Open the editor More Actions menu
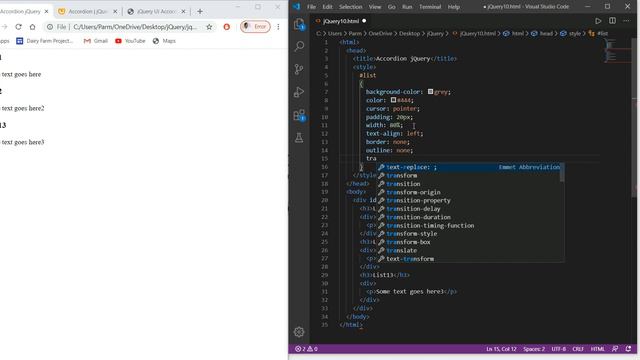Image resolution: width=640 pixels, height=360 pixels. tap(626, 21)
